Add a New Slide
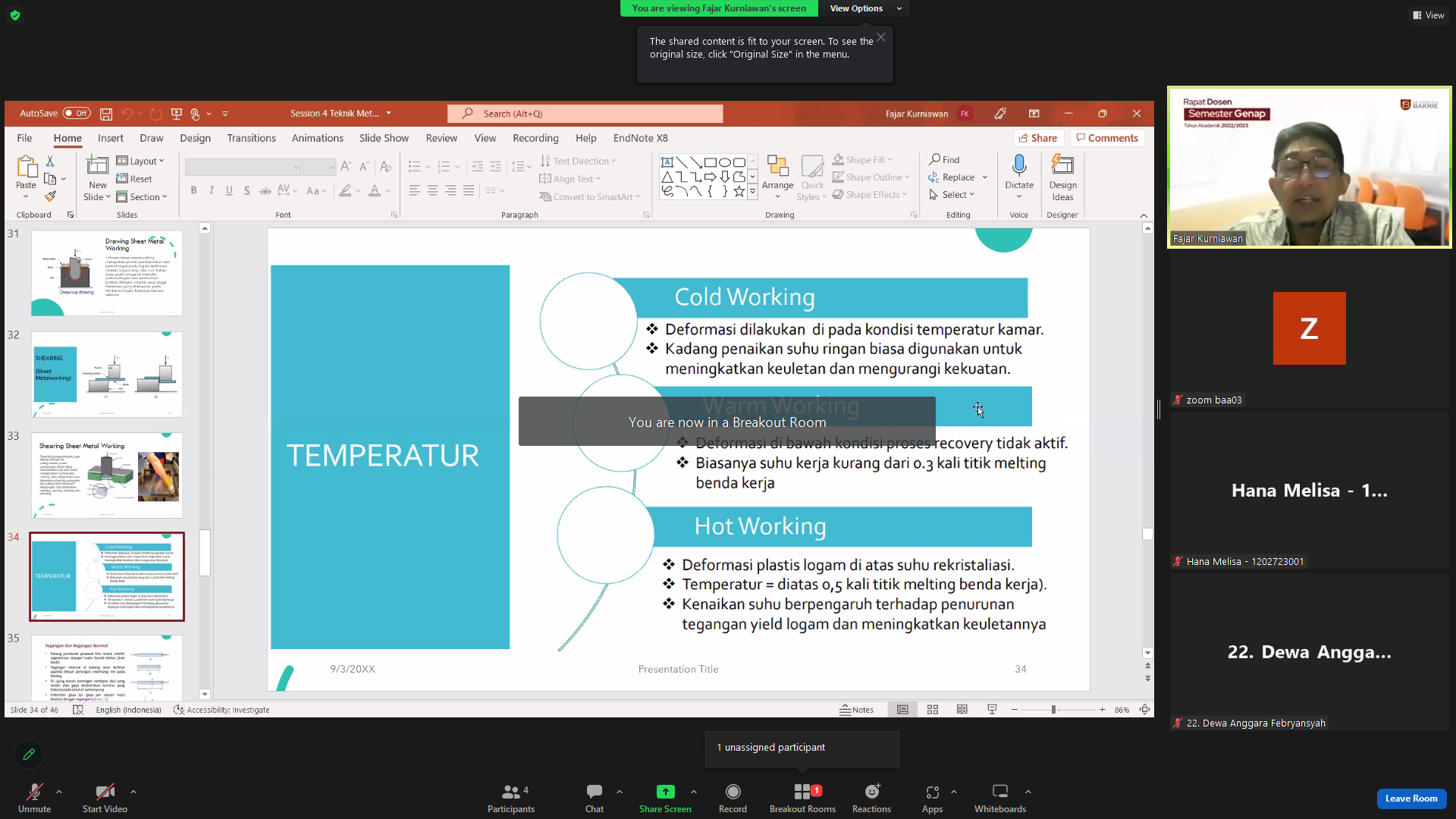This screenshot has width=1456, height=819. (98, 177)
